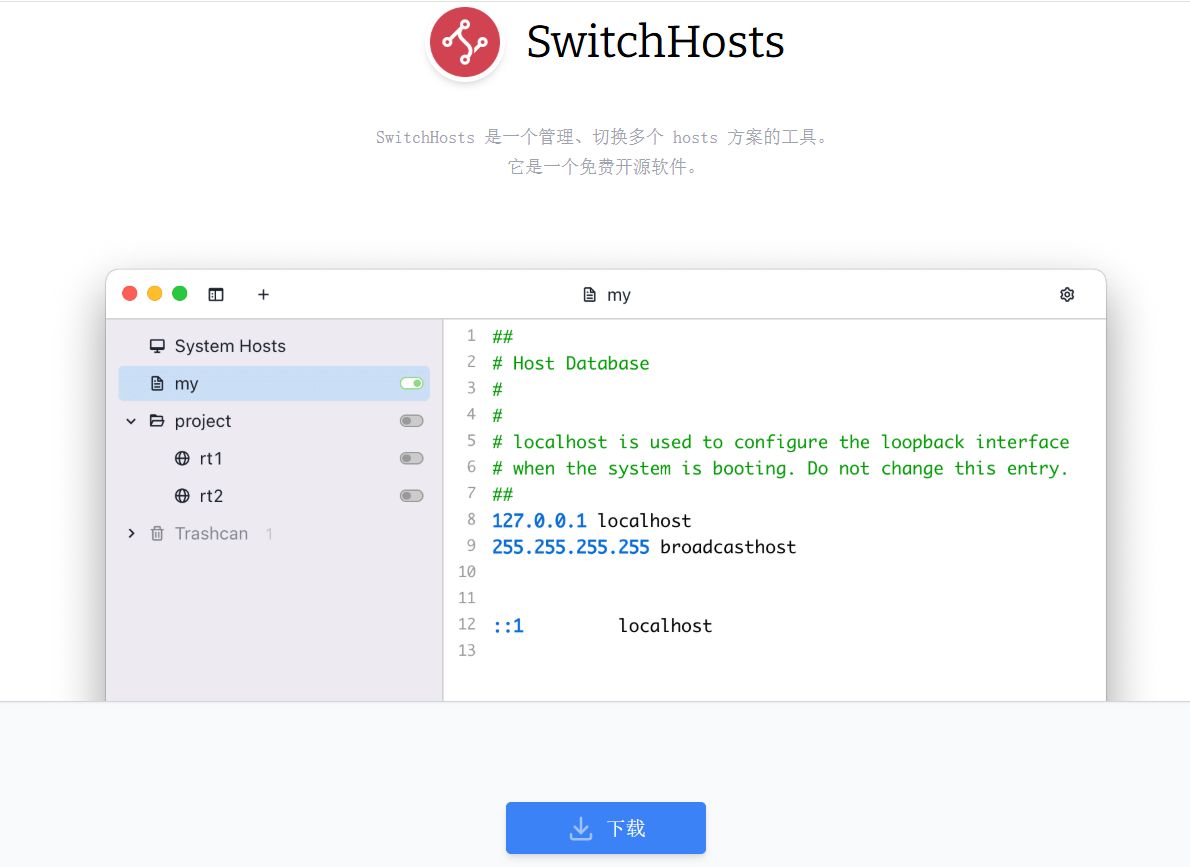
Task: Enable the project group switch
Action: click(x=410, y=420)
